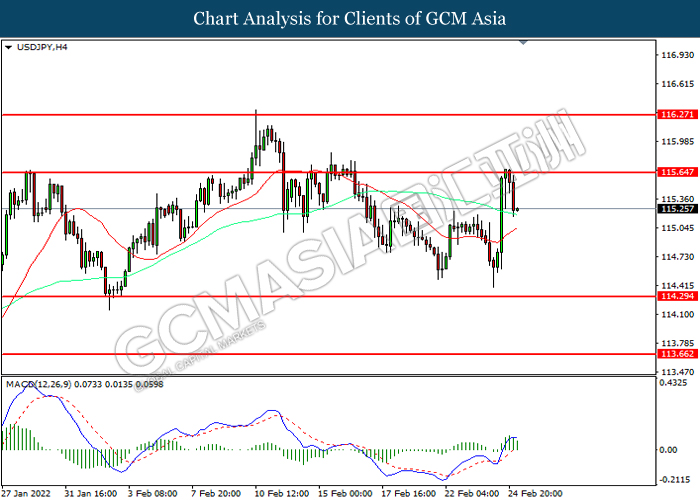Select the 114.294 support price label
This screenshot has width=700, height=500.
[677, 296]
